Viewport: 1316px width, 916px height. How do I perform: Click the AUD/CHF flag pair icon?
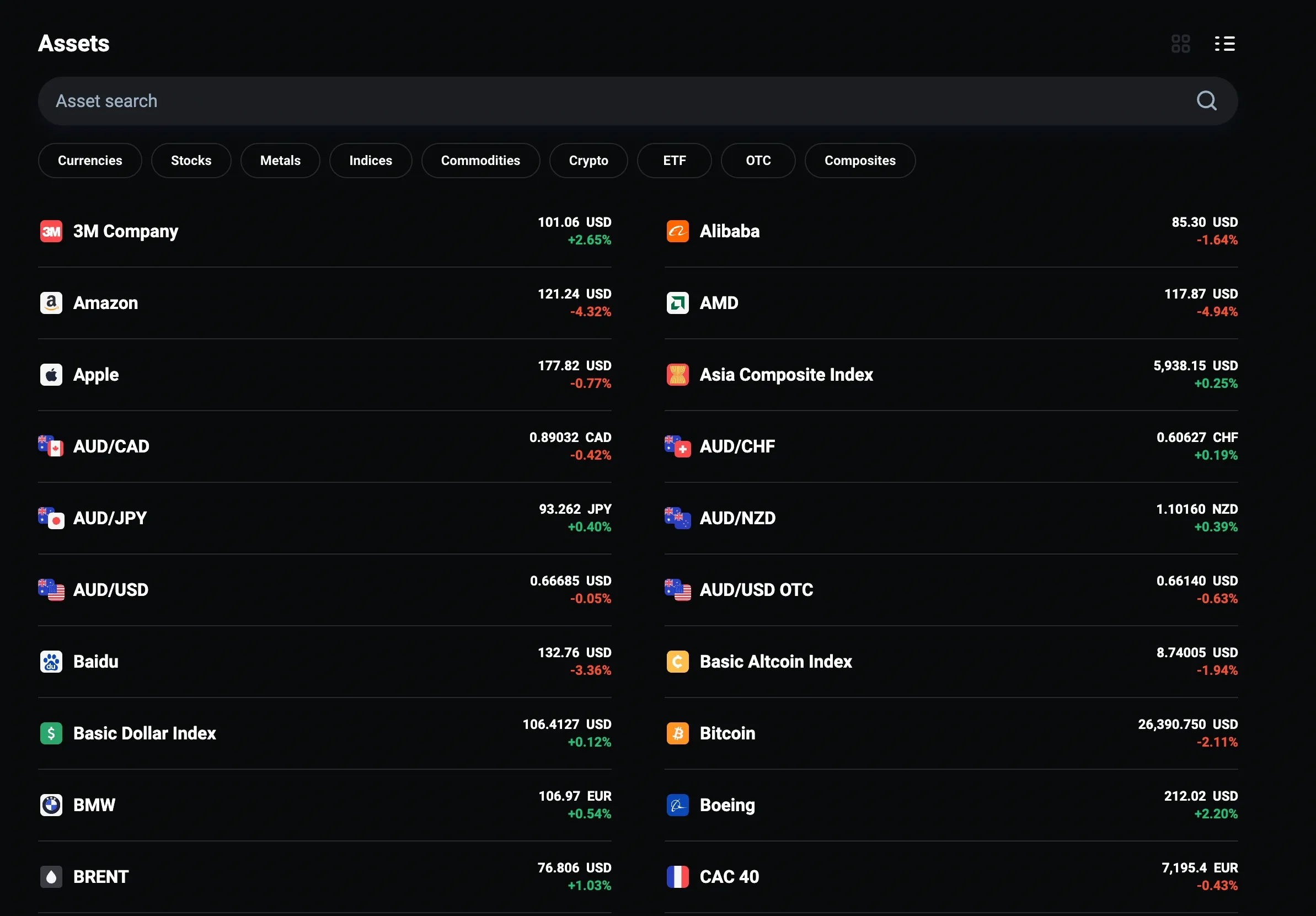click(677, 446)
